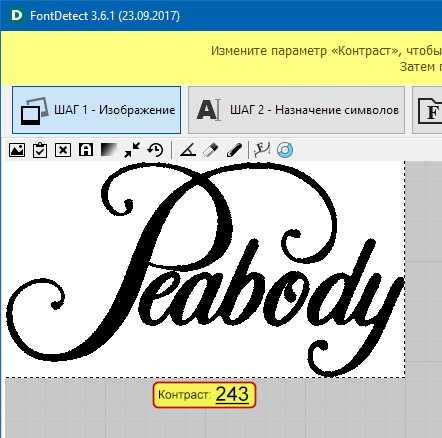Click the Контраст value 243
442x438 pixels.
pos(232,395)
